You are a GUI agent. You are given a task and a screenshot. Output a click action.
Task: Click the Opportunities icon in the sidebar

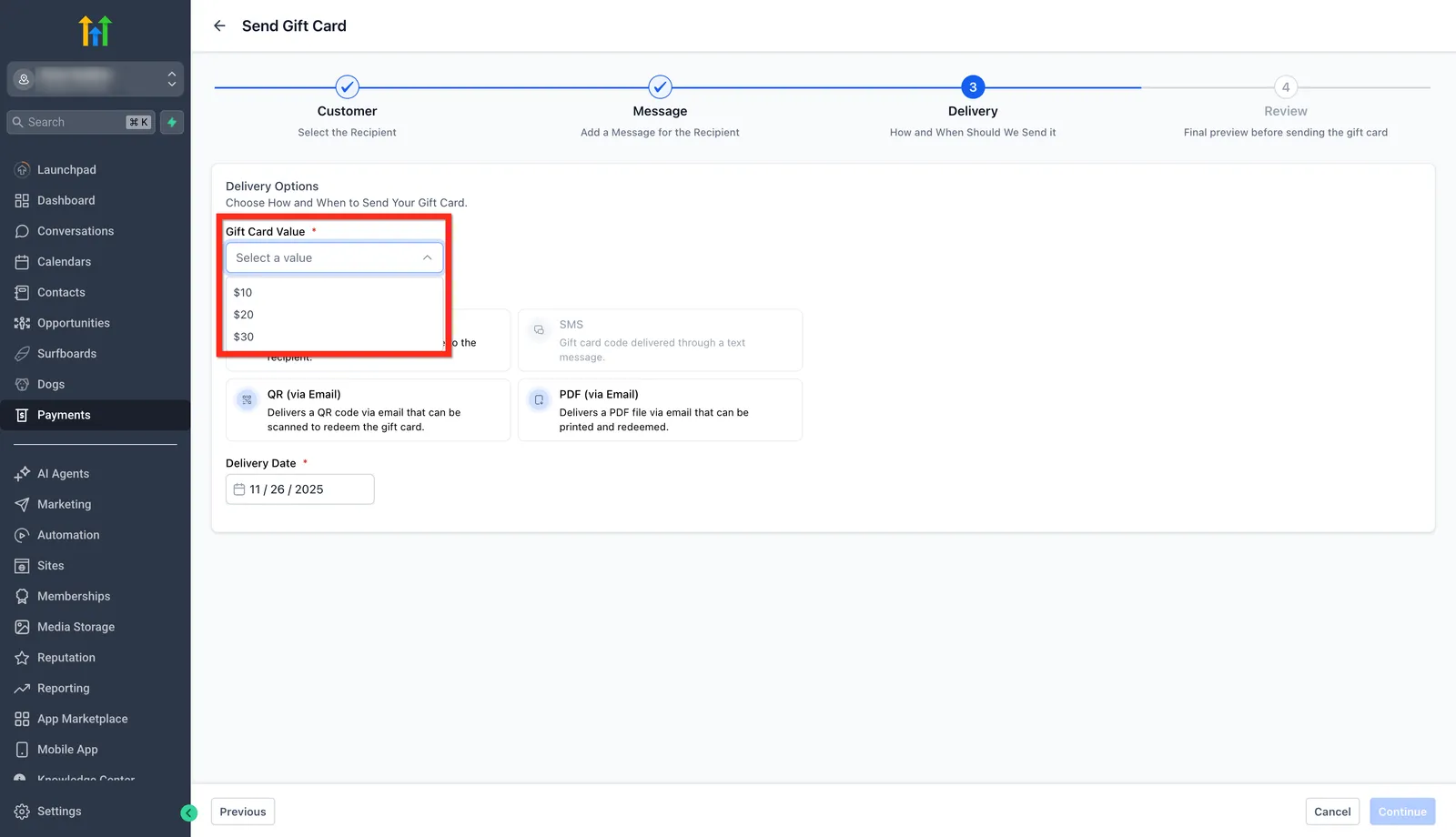[x=22, y=323]
